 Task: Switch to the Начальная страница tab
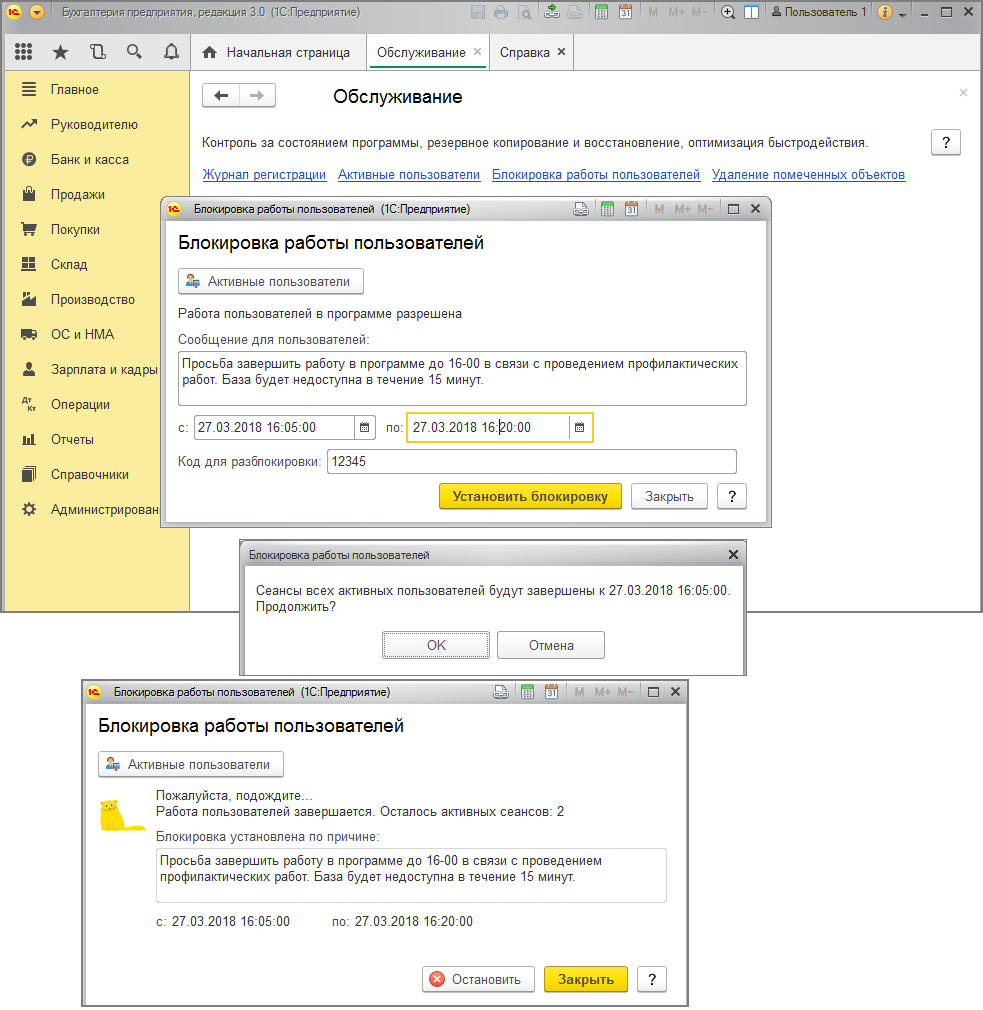[x=277, y=52]
